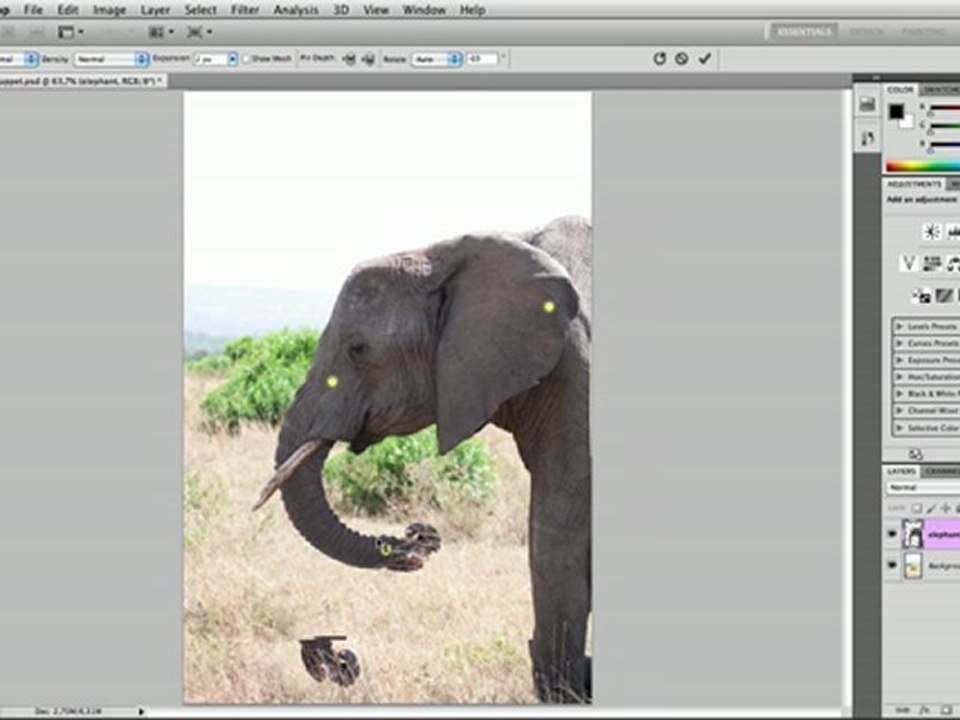Open the Mode dropdown in options bar
960x720 pixels.
point(18,59)
